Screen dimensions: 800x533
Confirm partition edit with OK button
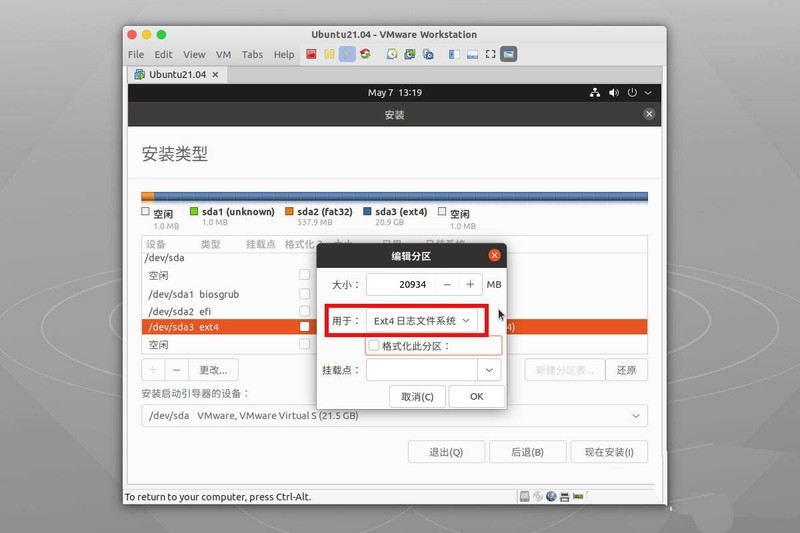476,396
